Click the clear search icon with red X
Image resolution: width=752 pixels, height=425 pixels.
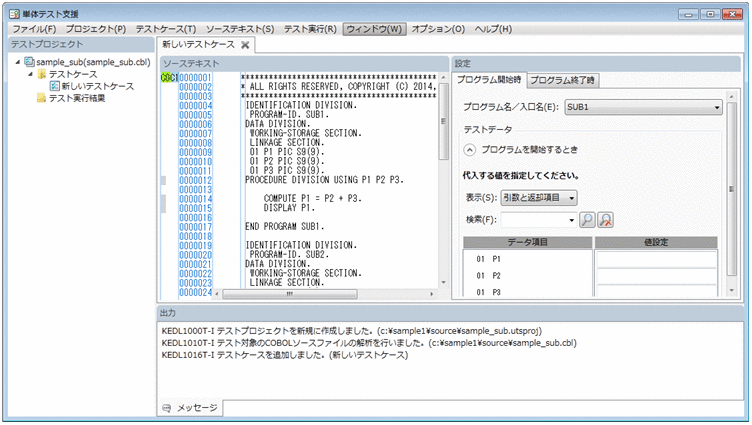pyautogui.click(x=606, y=220)
